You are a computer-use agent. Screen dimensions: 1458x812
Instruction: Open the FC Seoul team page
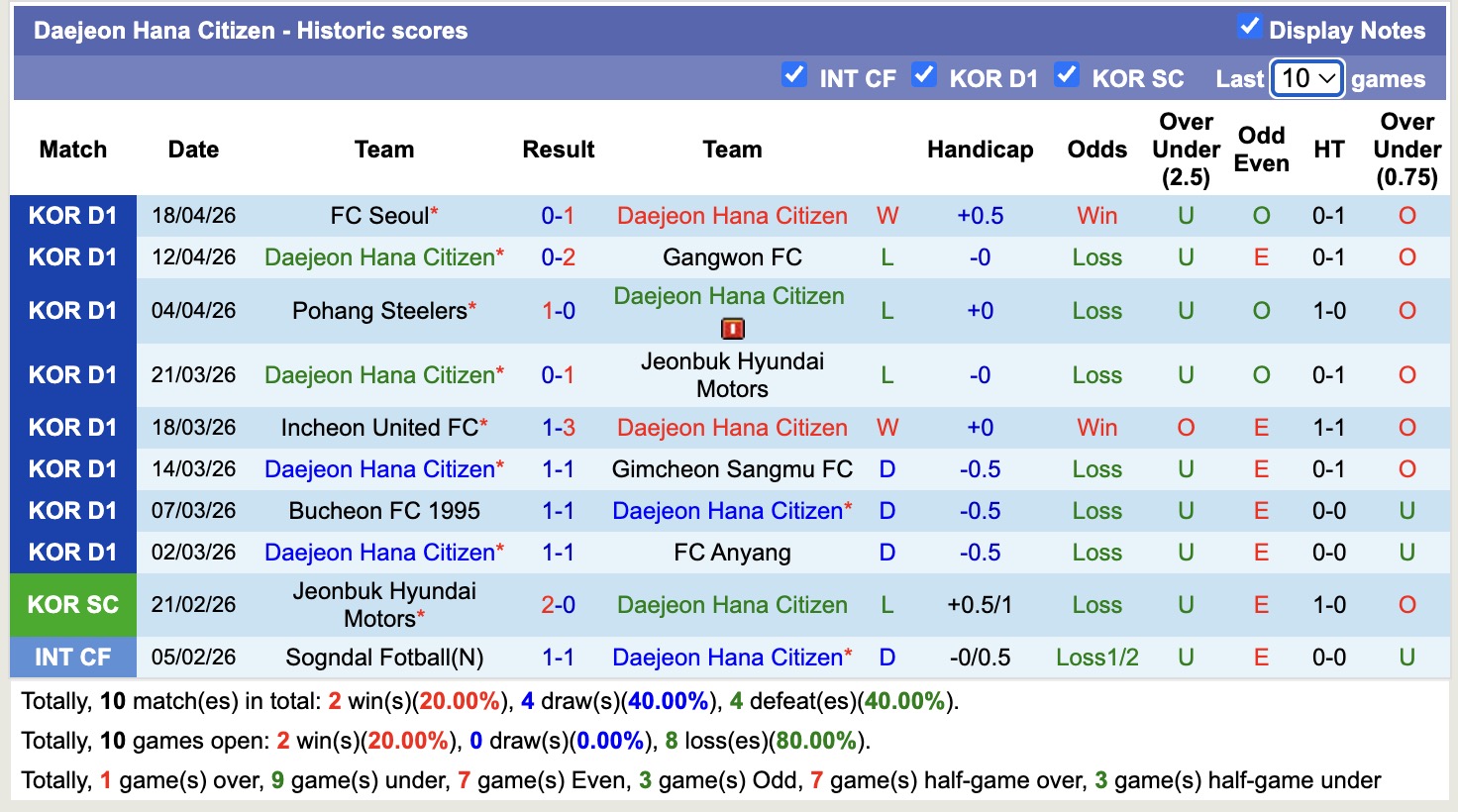click(x=378, y=215)
